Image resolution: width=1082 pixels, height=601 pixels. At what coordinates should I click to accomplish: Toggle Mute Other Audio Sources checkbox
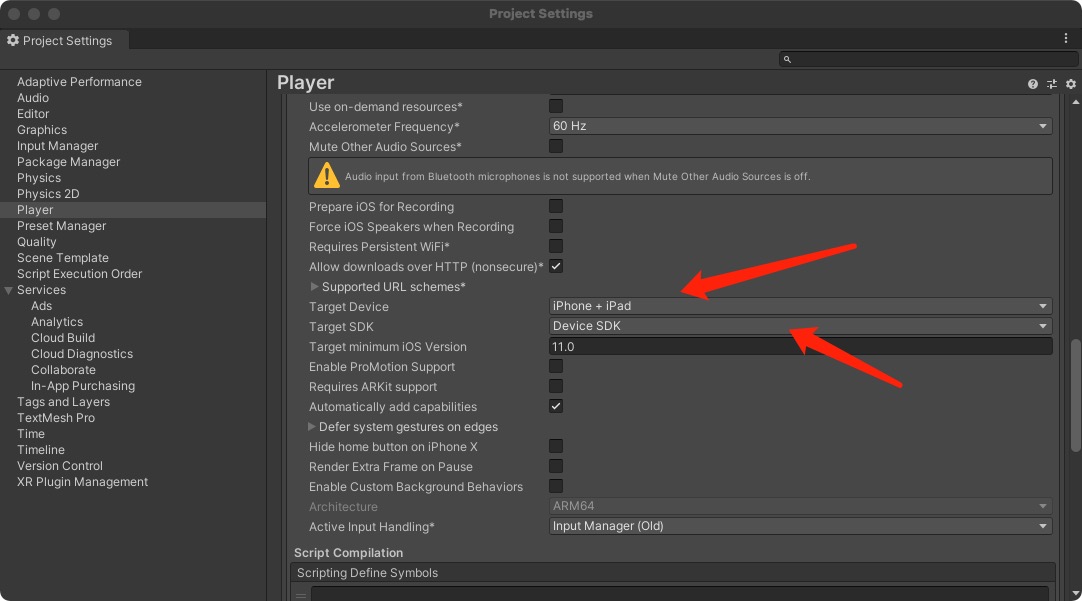click(x=555, y=146)
